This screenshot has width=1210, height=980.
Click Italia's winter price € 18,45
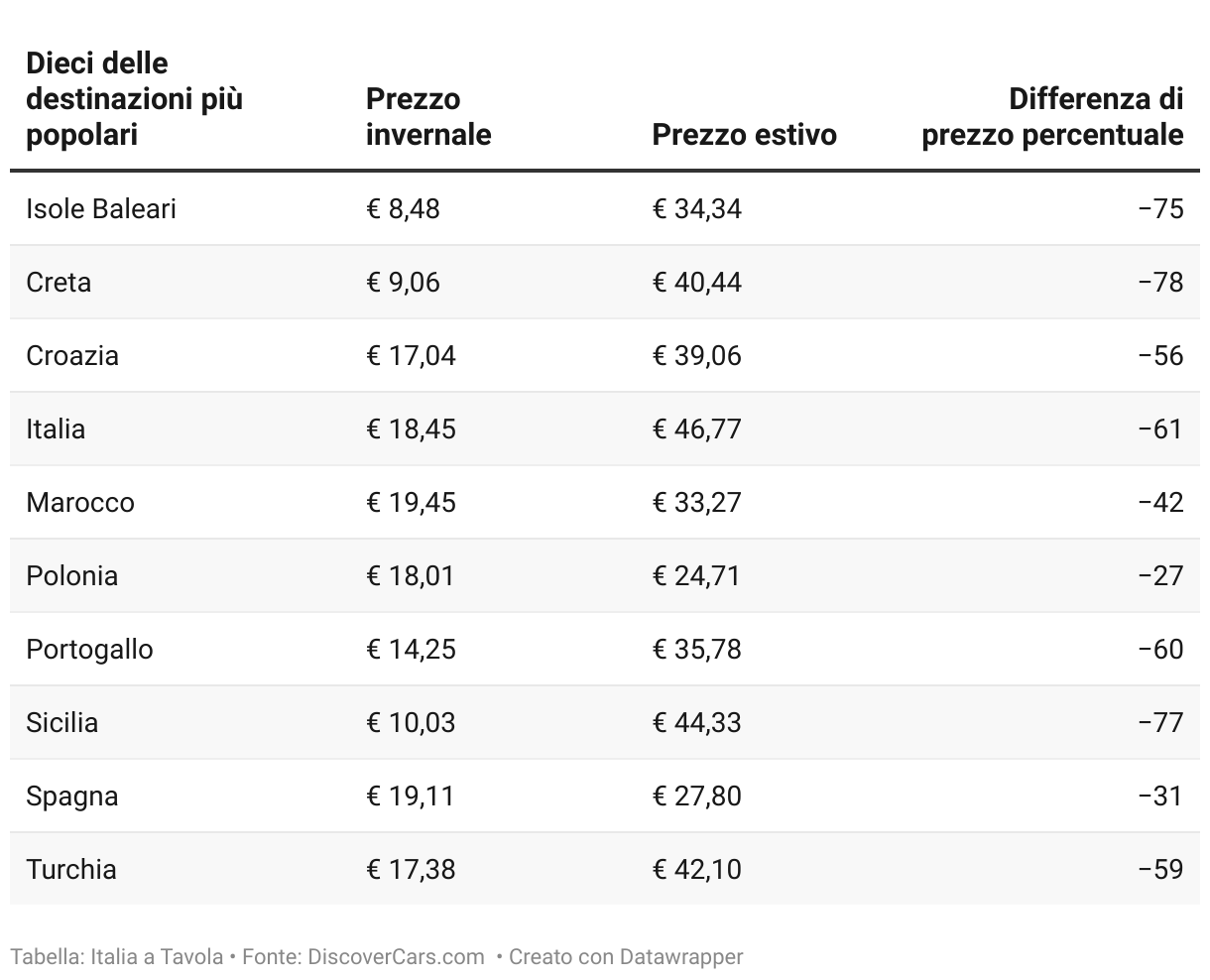coord(411,429)
